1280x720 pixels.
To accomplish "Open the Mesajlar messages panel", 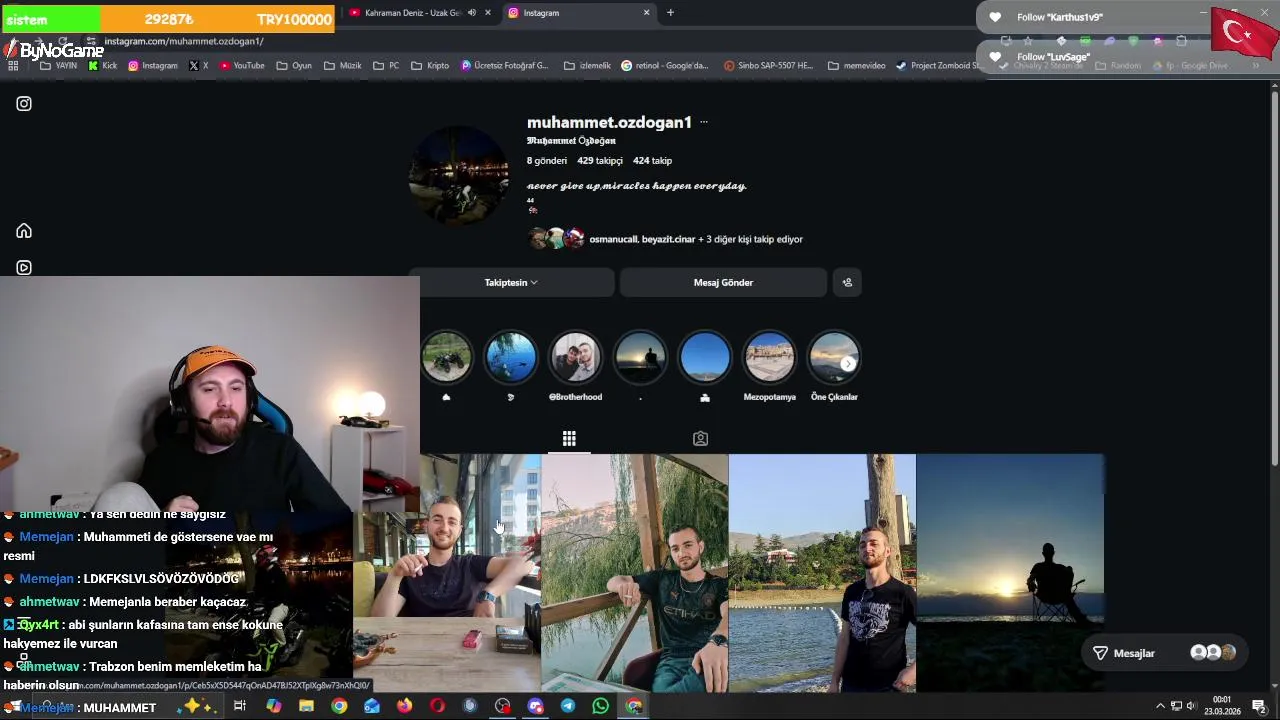I will click(1164, 653).
